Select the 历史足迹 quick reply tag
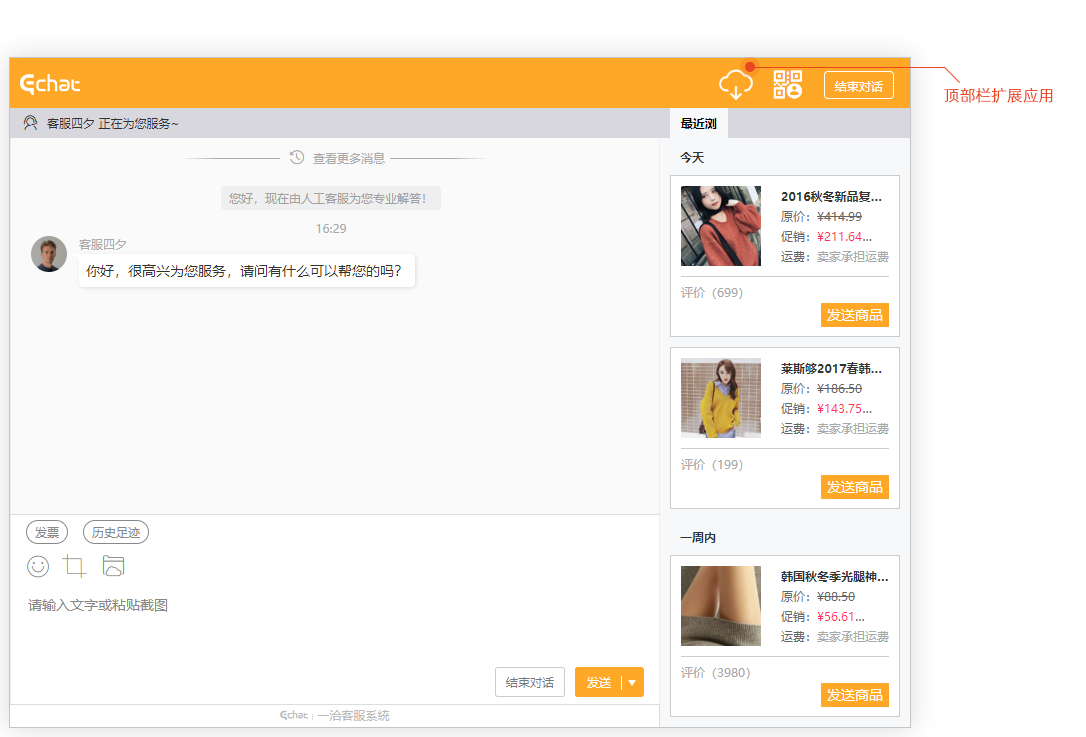This screenshot has height=737, width=1086. [116, 533]
